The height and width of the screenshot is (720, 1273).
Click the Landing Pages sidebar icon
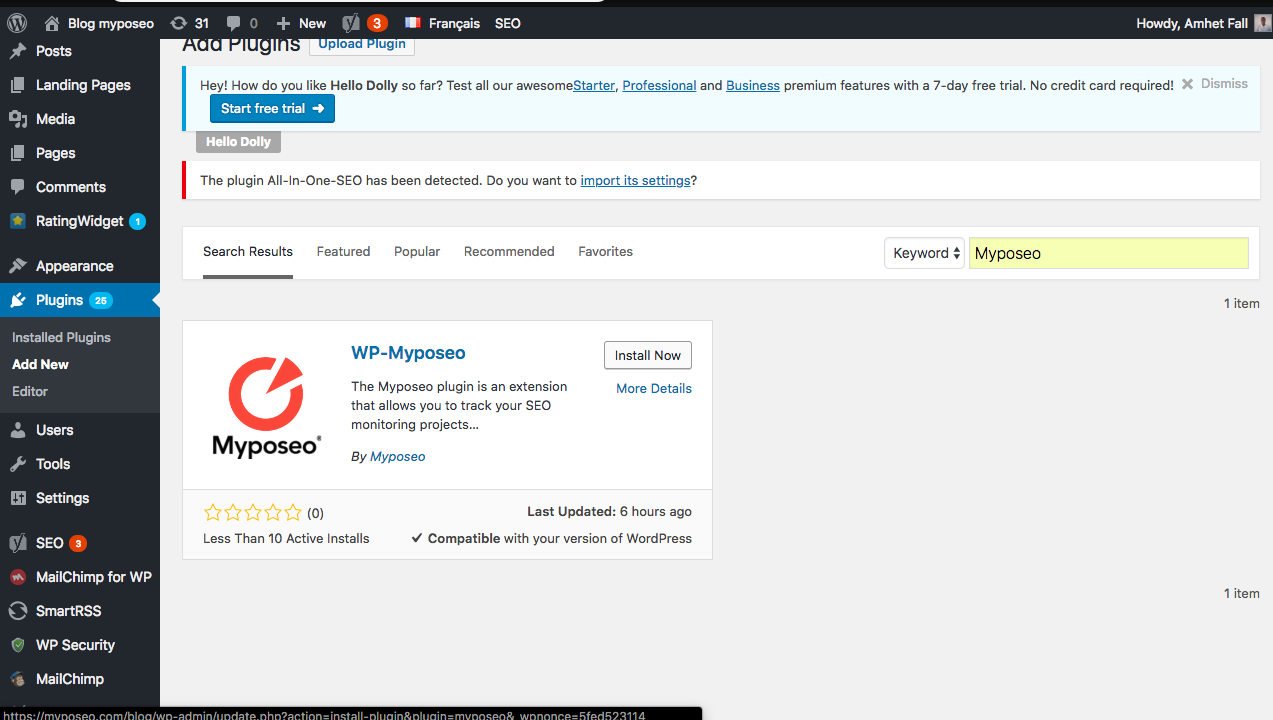pos(18,85)
